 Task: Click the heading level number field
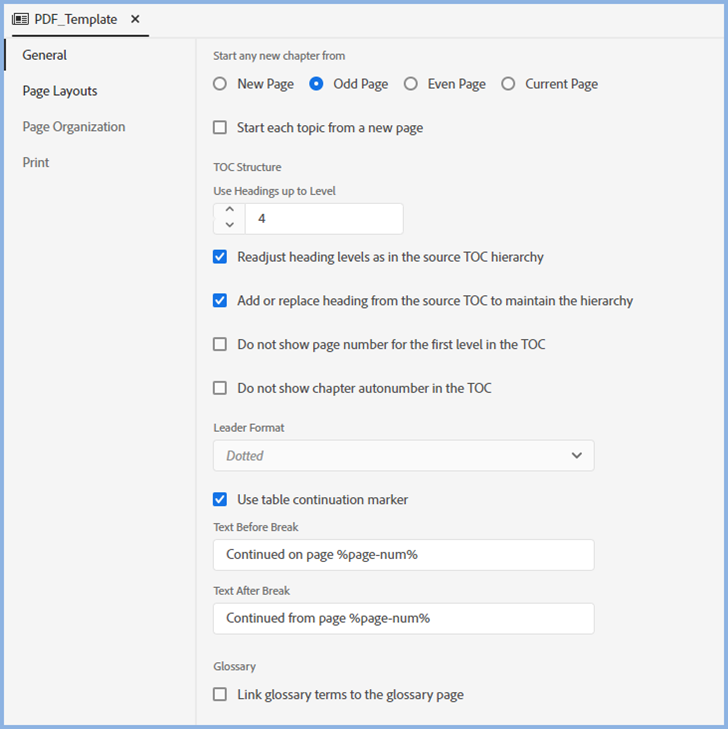(x=323, y=219)
